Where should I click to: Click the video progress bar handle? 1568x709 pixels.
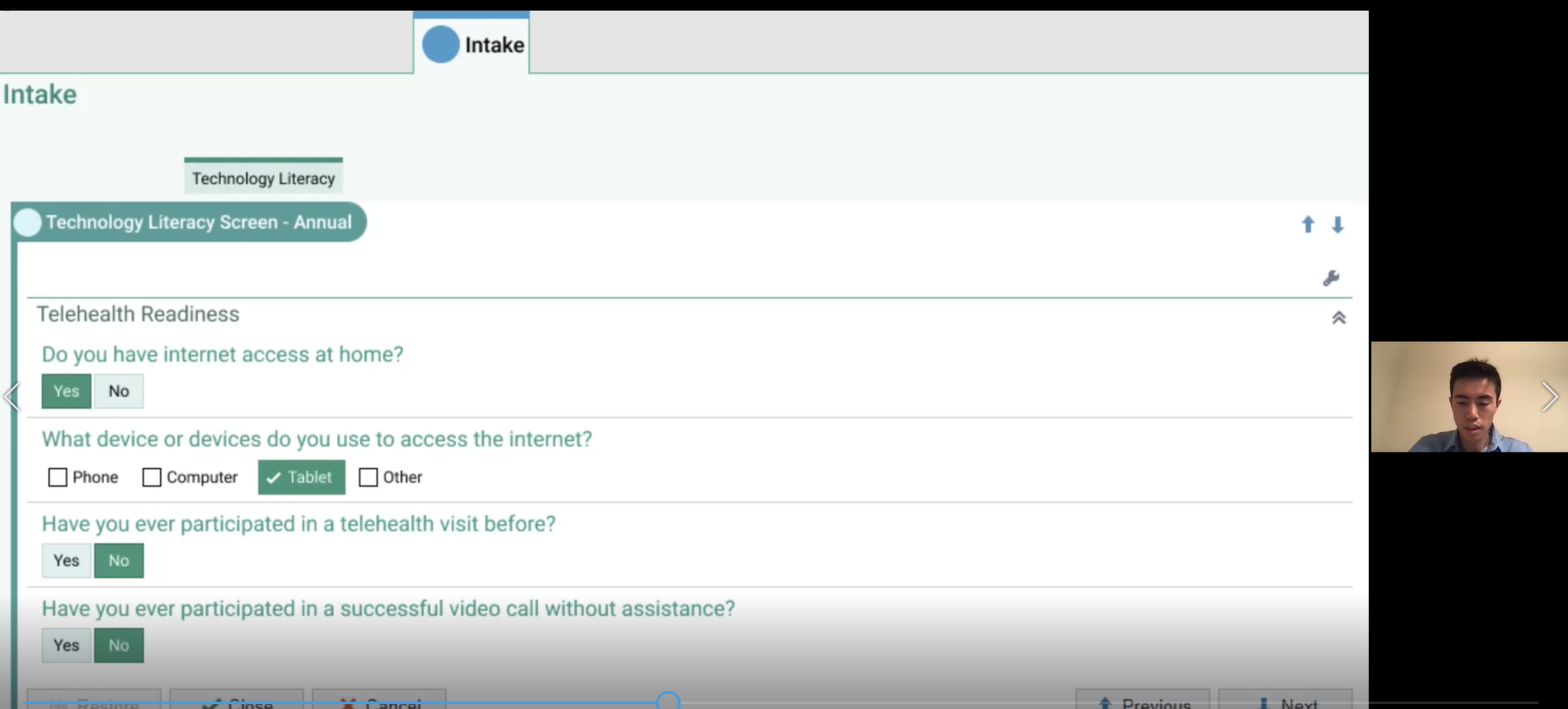coord(668,701)
